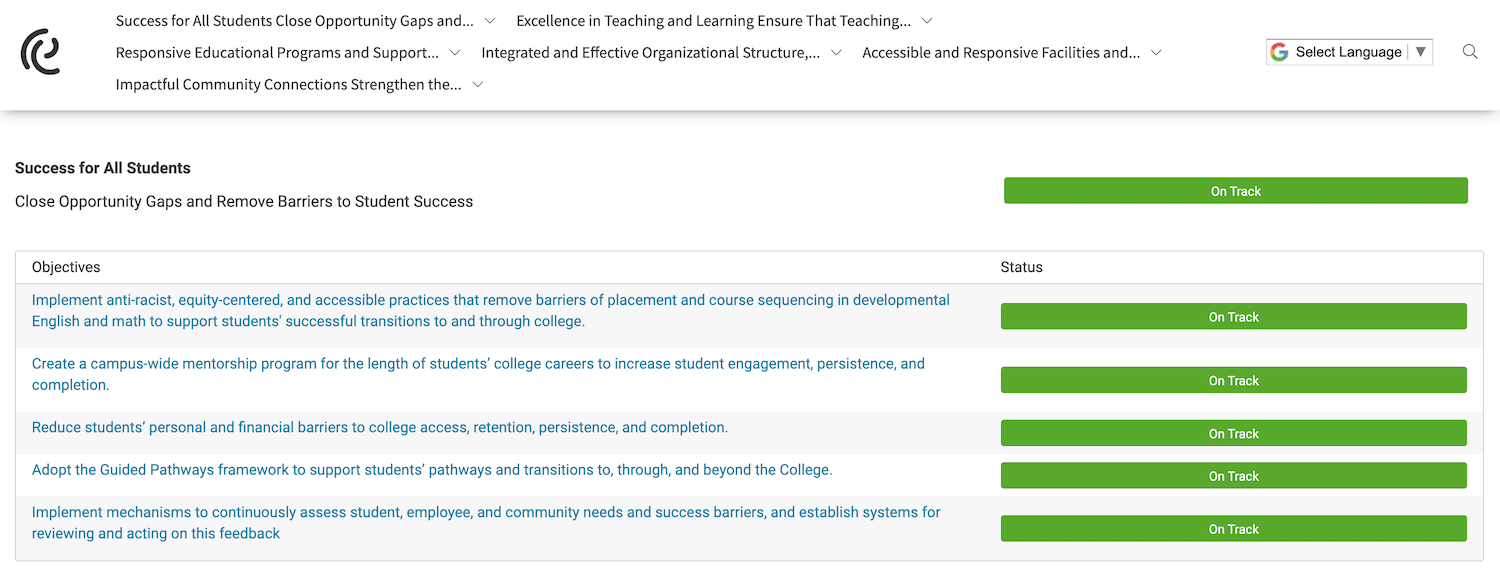Open the Select Language dropdown
This screenshot has height=573, width=1500.
pyautogui.click(x=1349, y=52)
